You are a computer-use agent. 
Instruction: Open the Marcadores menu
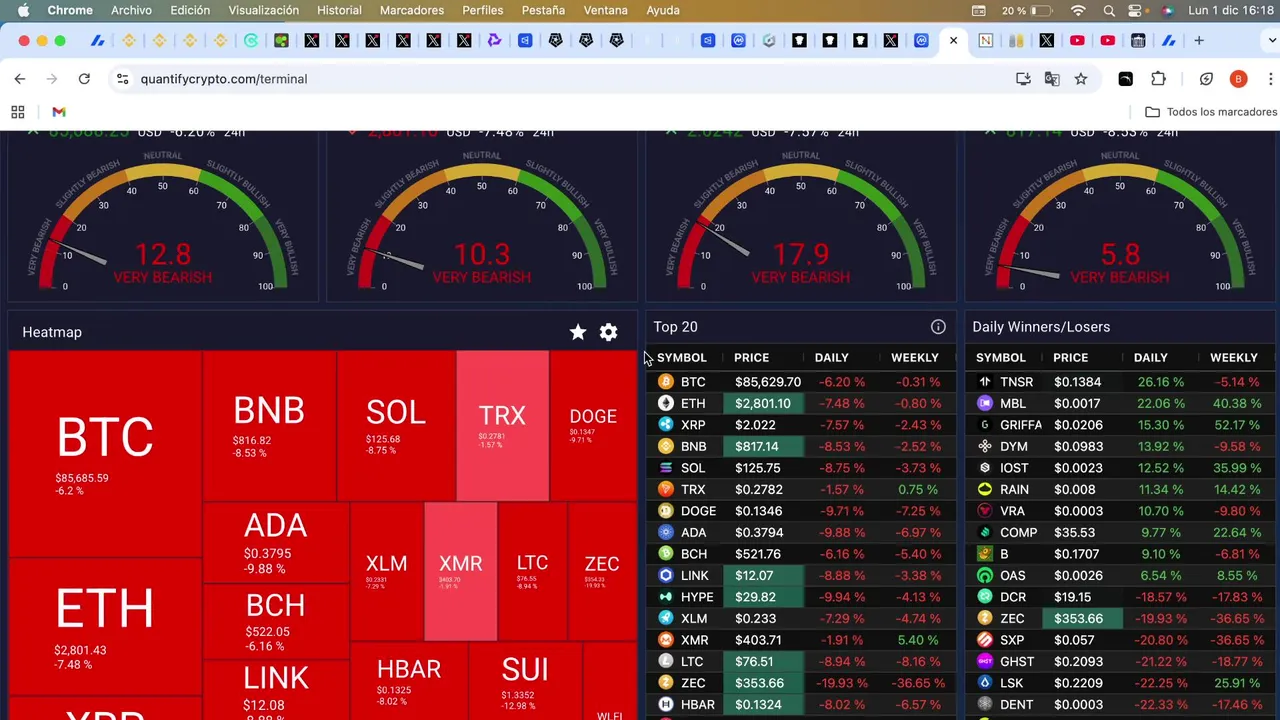click(412, 10)
